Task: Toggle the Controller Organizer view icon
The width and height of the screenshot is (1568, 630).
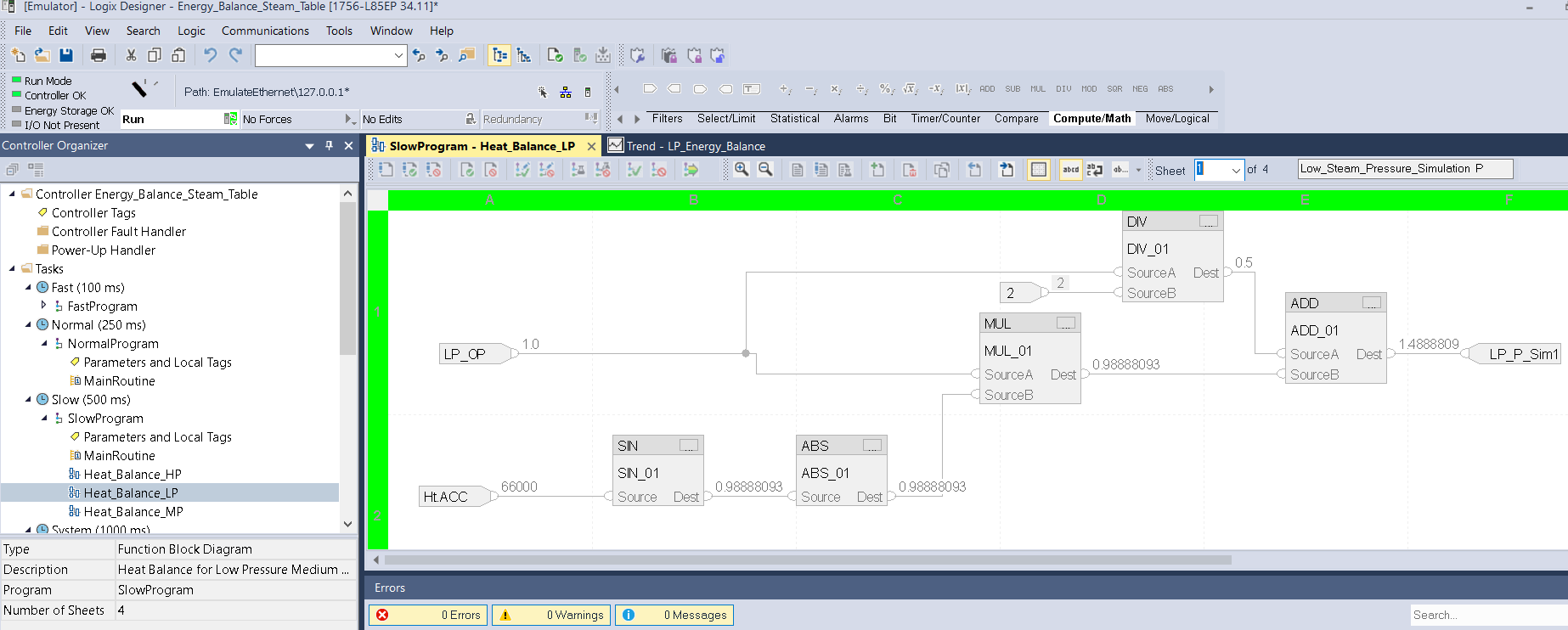Action: pyautogui.click(x=499, y=55)
